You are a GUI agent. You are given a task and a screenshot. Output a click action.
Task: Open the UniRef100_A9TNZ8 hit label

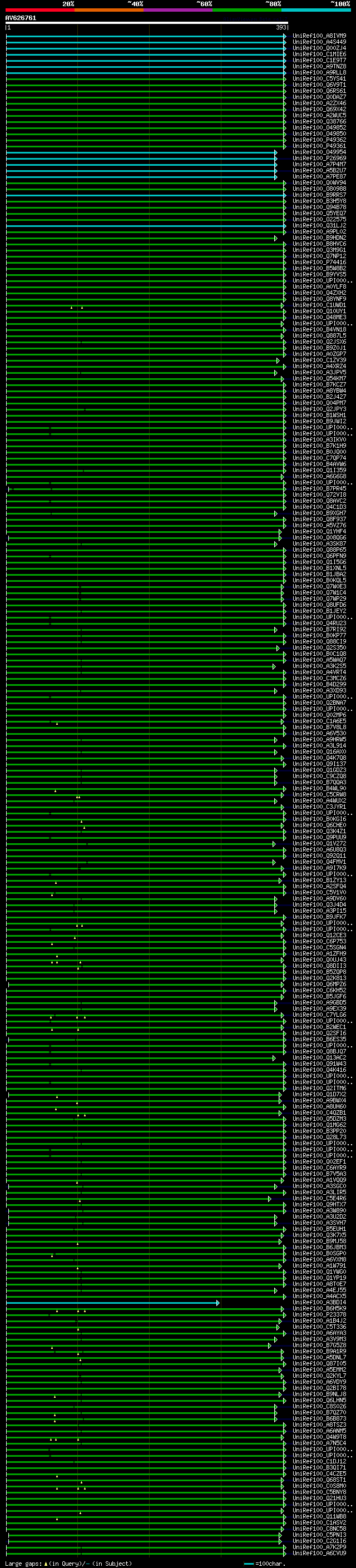coord(319,66)
